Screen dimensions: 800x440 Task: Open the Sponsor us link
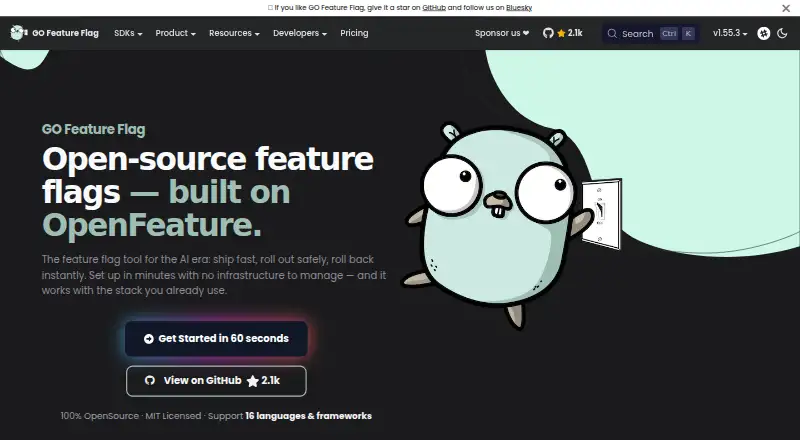[502, 33]
